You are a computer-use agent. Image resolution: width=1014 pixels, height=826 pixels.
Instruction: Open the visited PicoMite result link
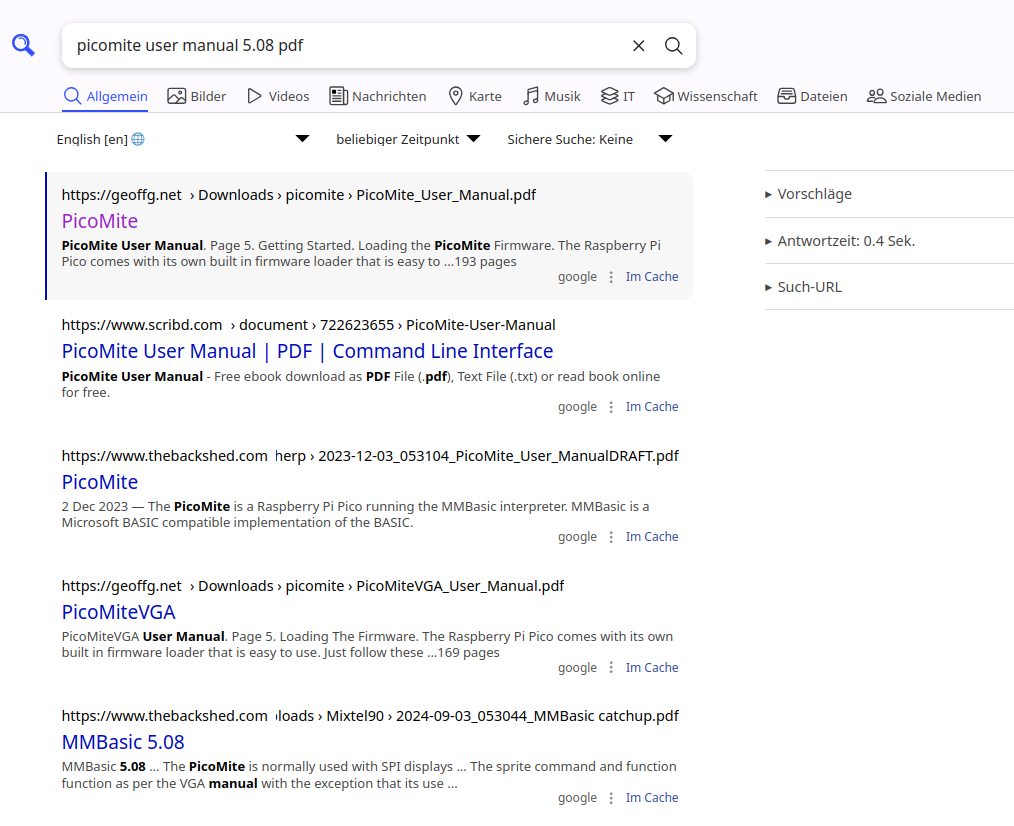(x=100, y=221)
